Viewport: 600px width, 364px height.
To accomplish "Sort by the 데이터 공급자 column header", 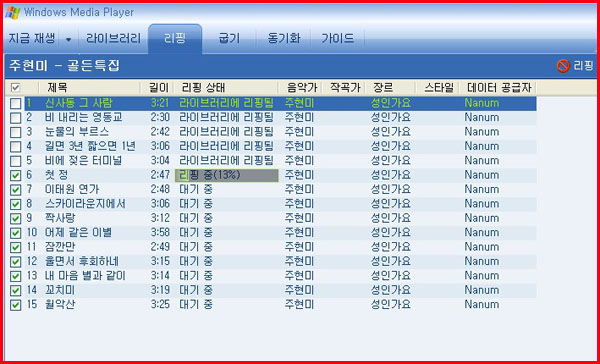I will coord(498,88).
